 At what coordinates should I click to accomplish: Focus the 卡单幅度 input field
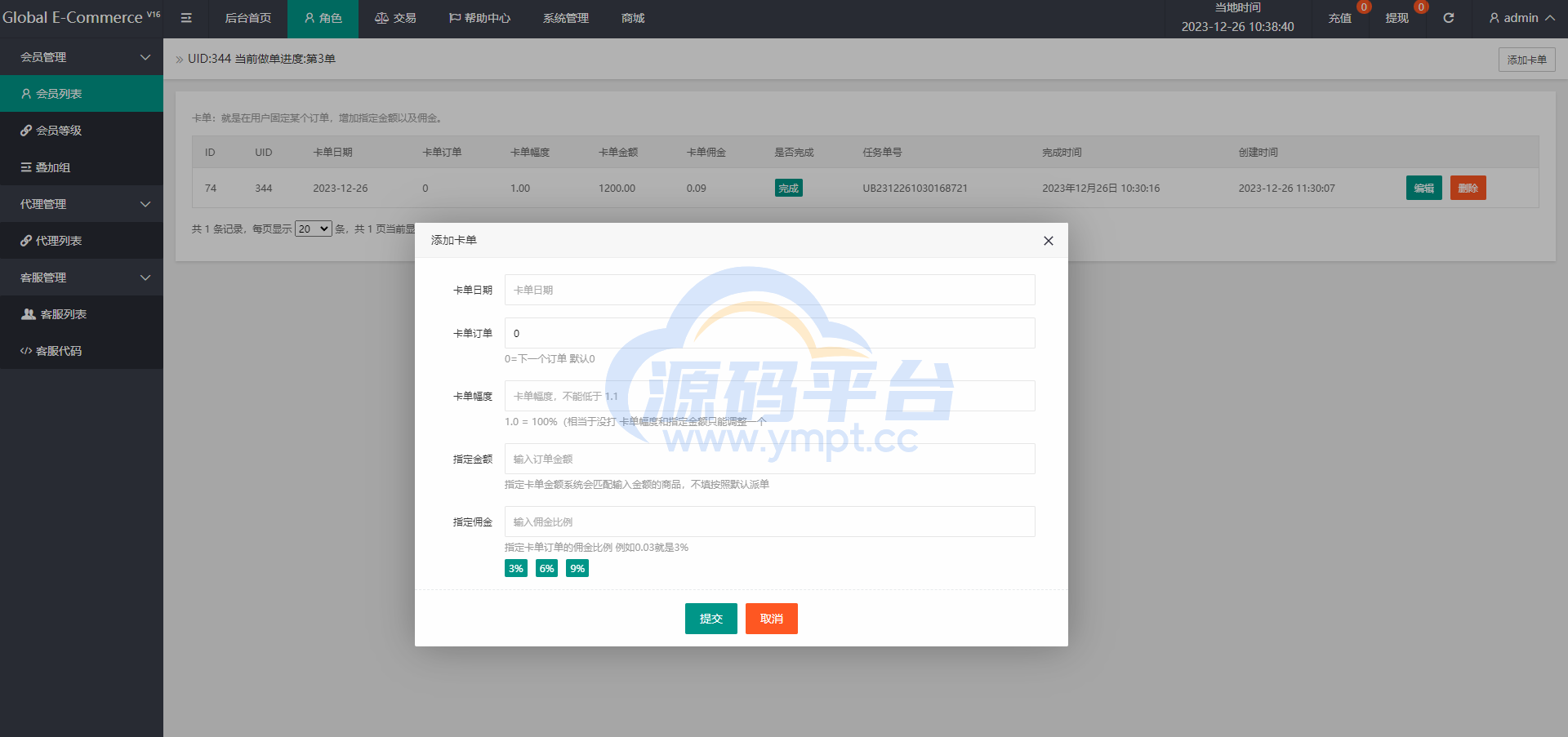(x=769, y=396)
